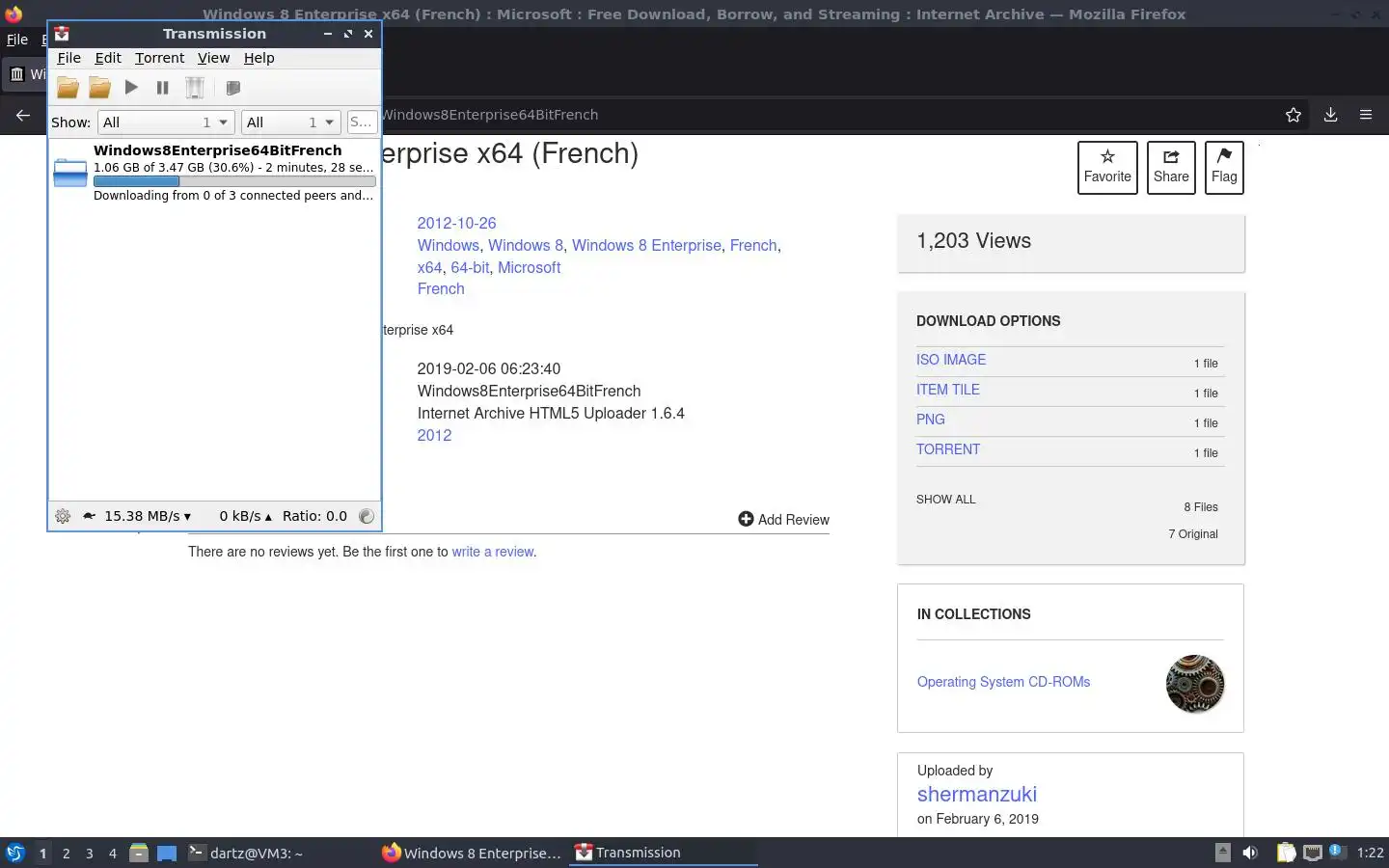Click the Transmission title bar app icon
This screenshot has height=868, width=1389.
pyautogui.click(x=62, y=34)
